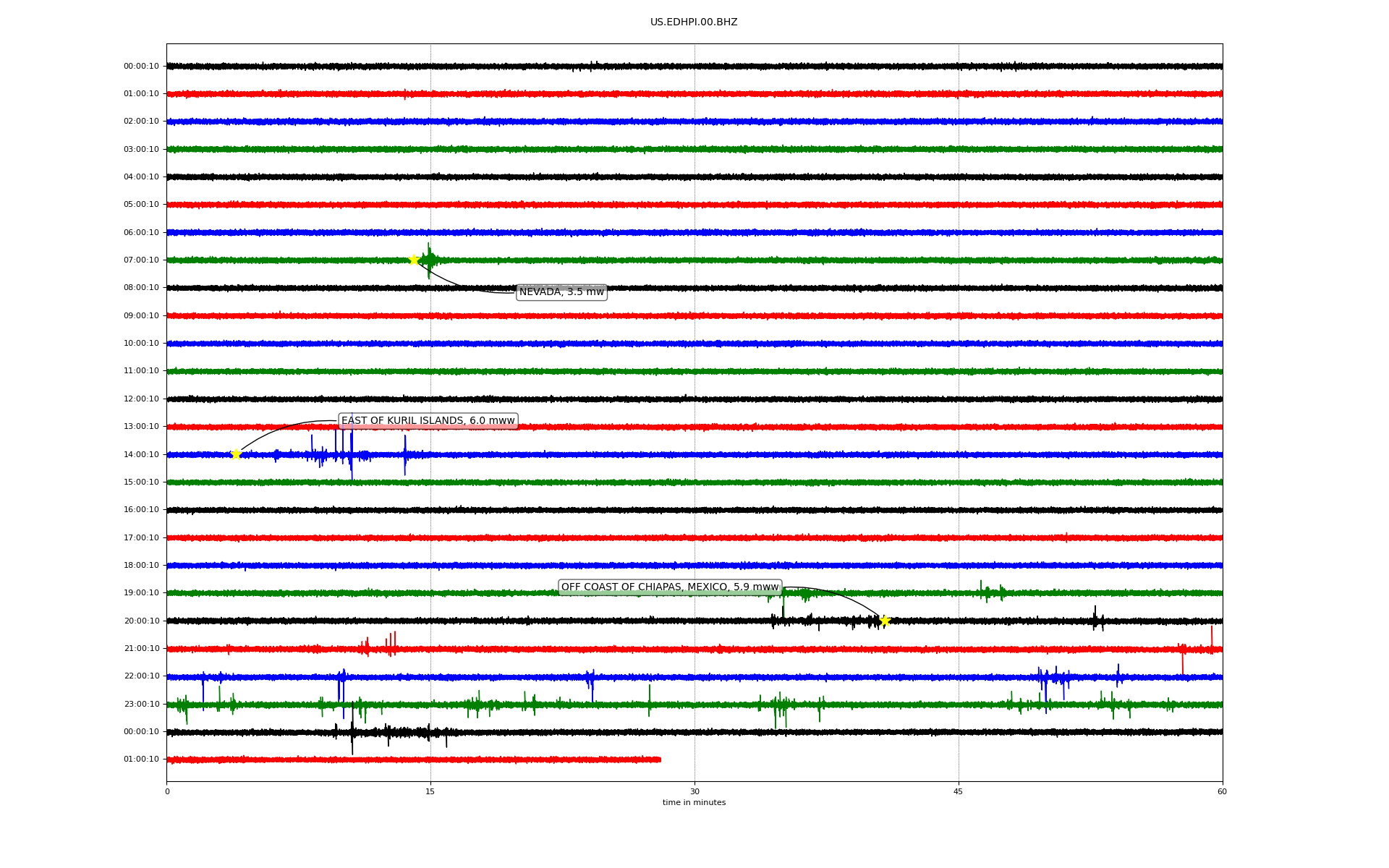Click the 23:00:10 row label
Screen dimensions: 1389x868
(141, 705)
